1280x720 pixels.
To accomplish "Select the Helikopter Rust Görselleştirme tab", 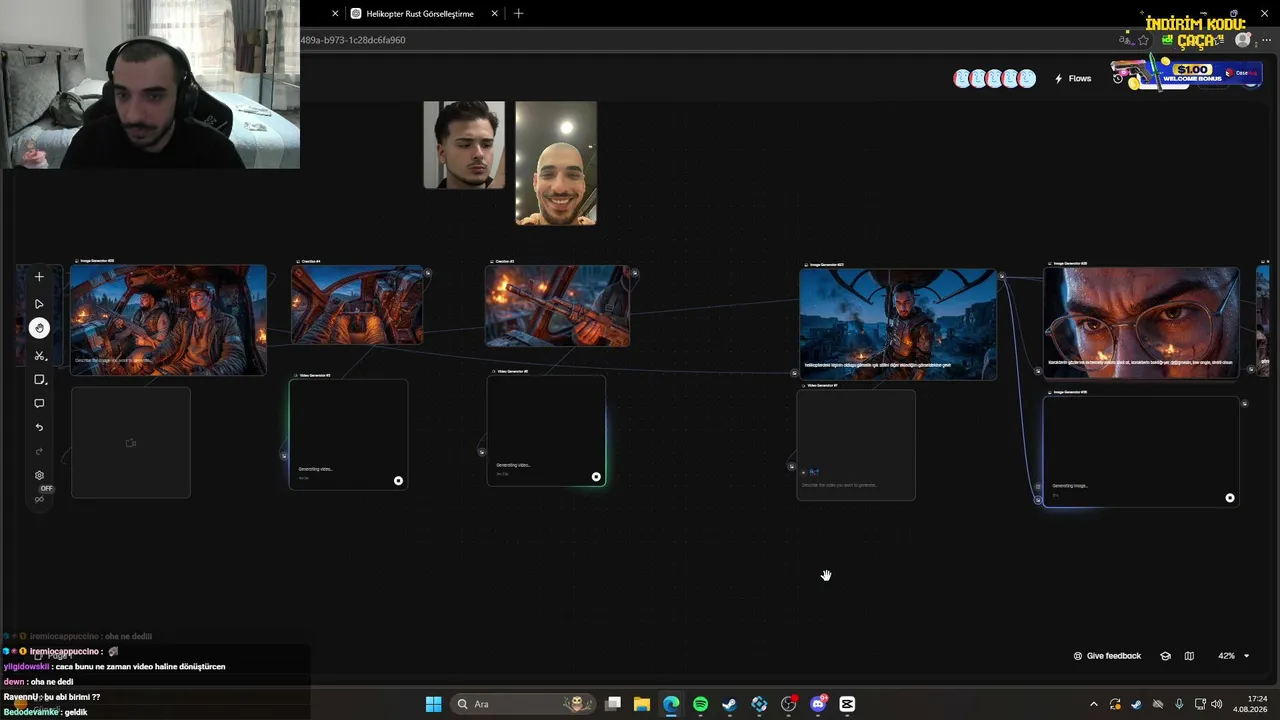I will [x=418, y=14].
